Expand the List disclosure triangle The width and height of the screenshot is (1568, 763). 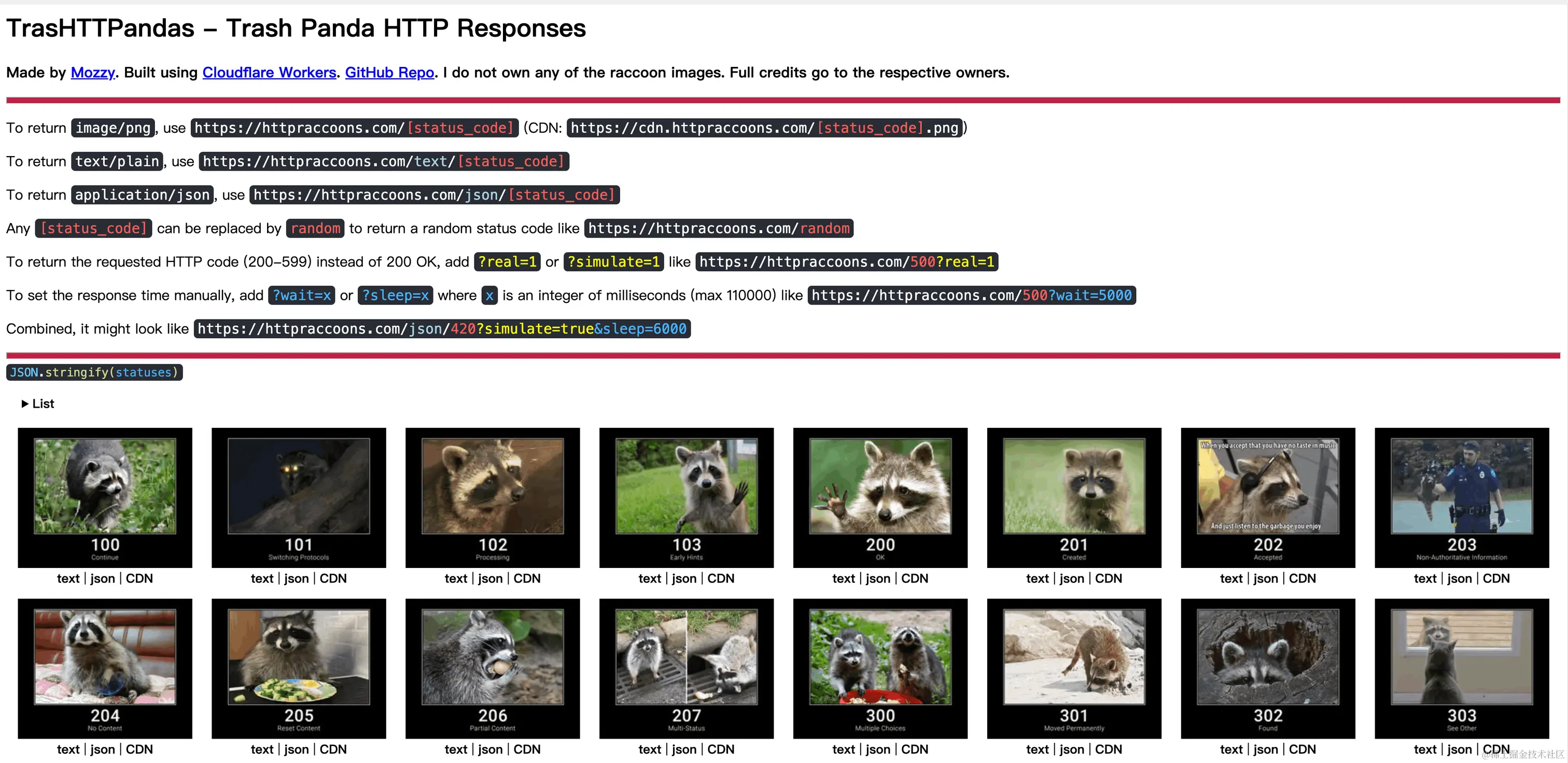25,404
